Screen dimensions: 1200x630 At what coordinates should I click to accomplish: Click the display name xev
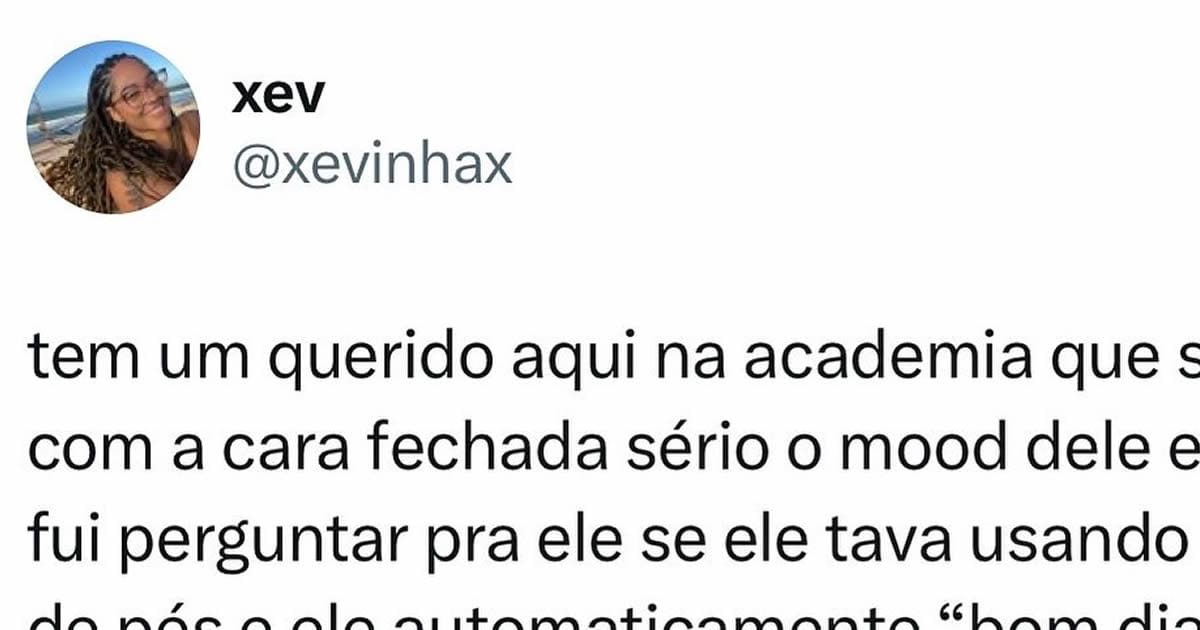(277, 96)
